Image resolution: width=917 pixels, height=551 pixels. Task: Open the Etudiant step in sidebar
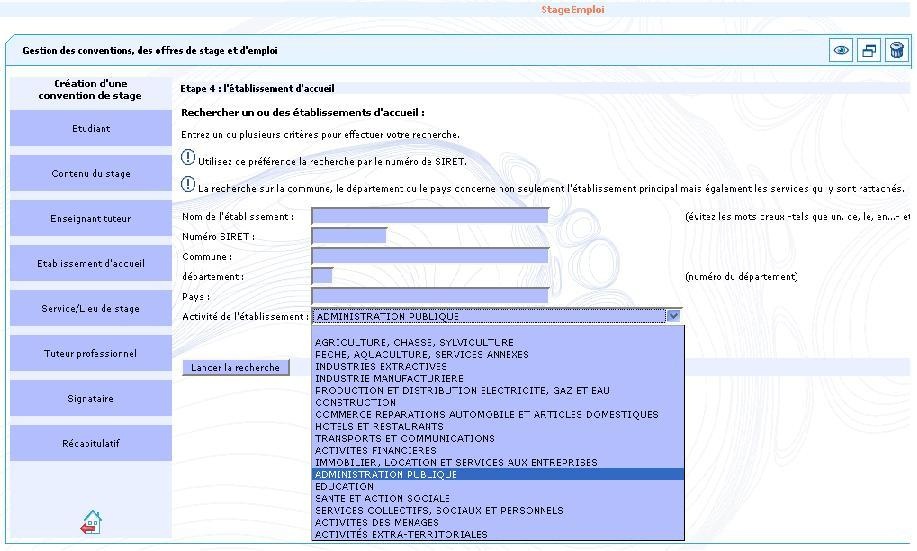click(91, 129)
